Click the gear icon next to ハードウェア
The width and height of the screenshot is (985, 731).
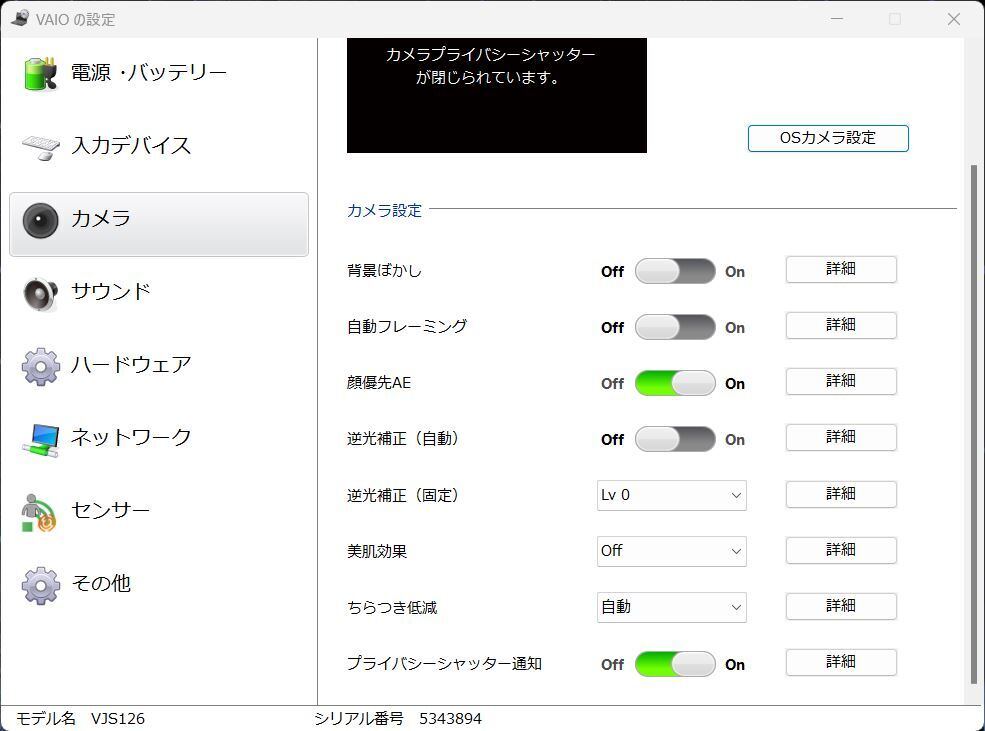coord(41,366)
